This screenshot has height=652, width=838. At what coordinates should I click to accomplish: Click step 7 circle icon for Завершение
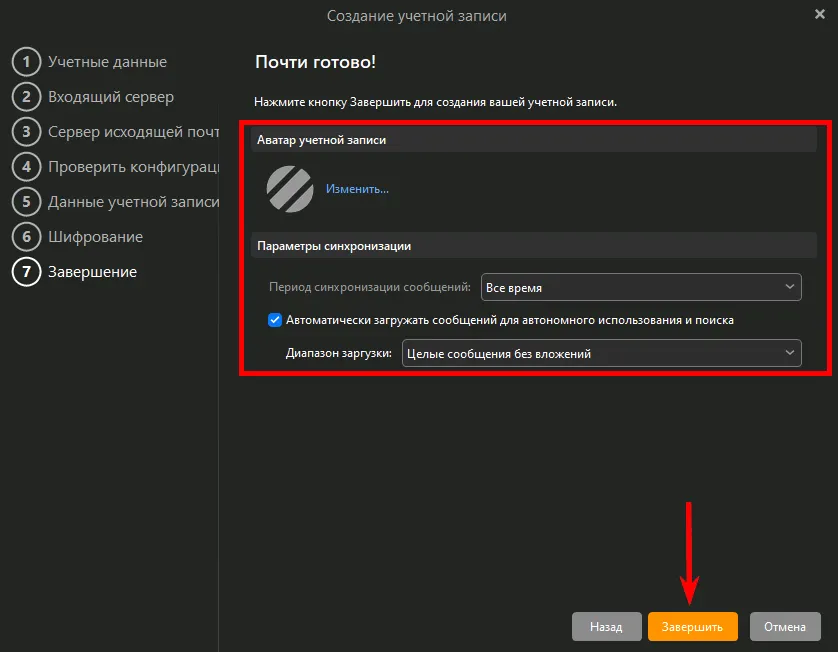coord(26,272)
